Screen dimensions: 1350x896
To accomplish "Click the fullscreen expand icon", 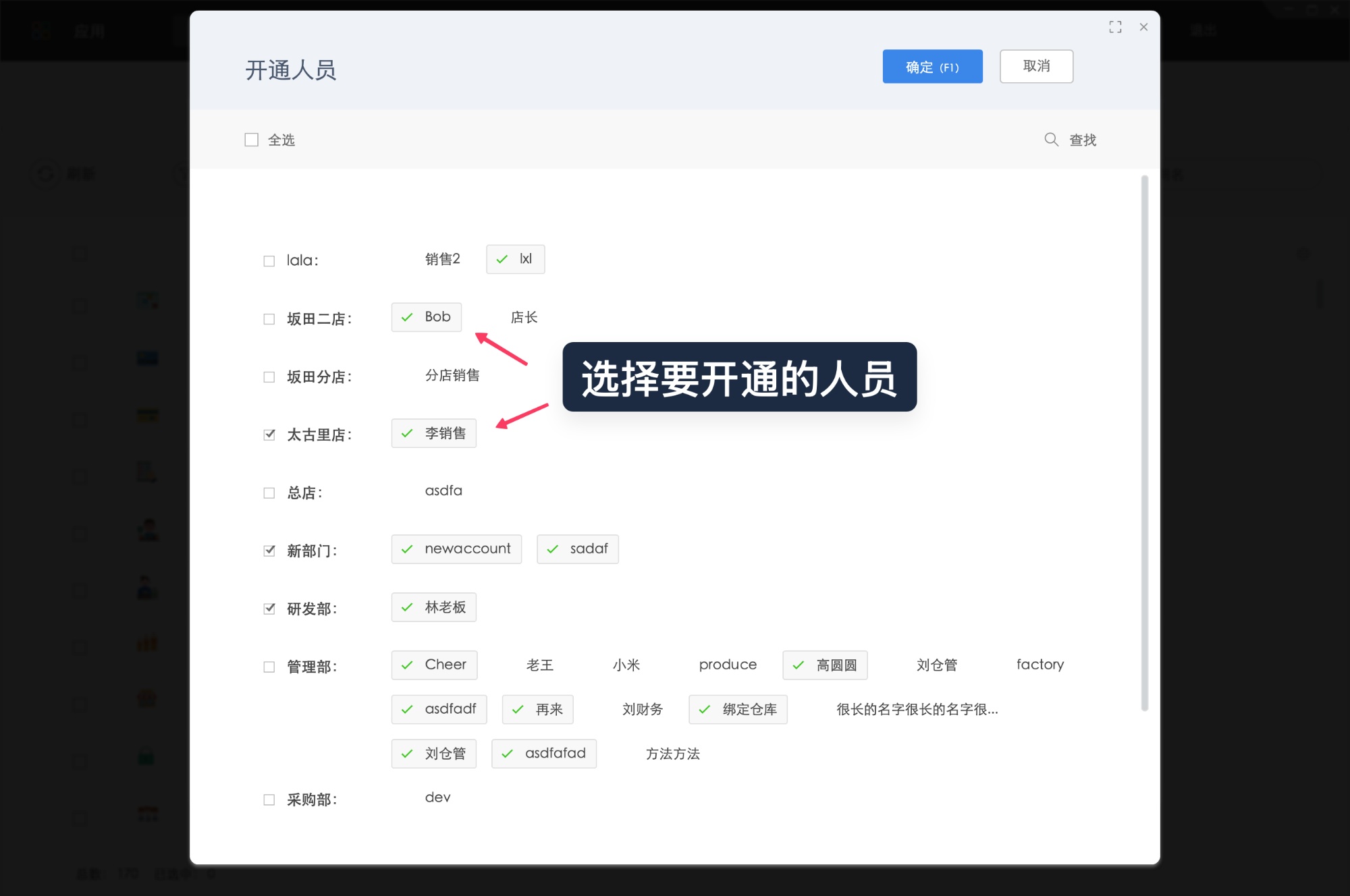I will pyautogui.click(x=1116, y=27).
